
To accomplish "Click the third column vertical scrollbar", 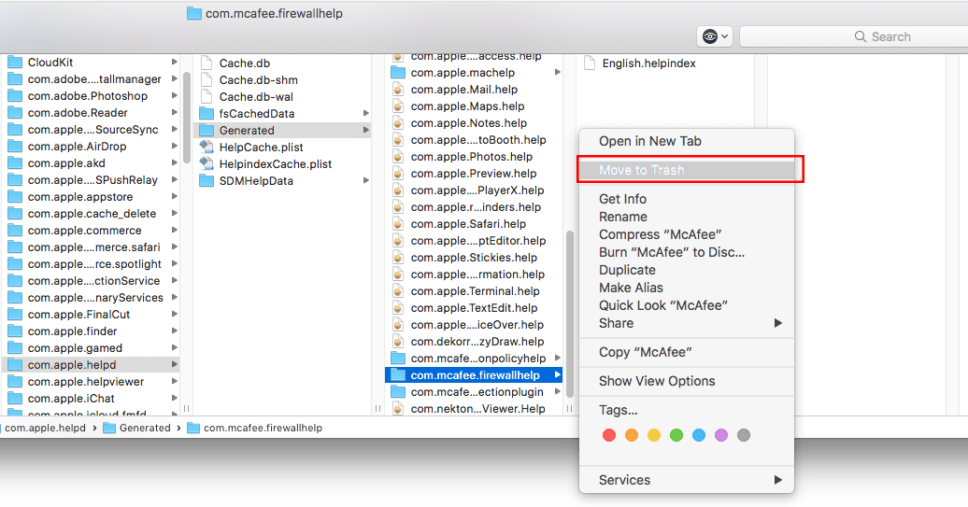I will pos(569,314).
